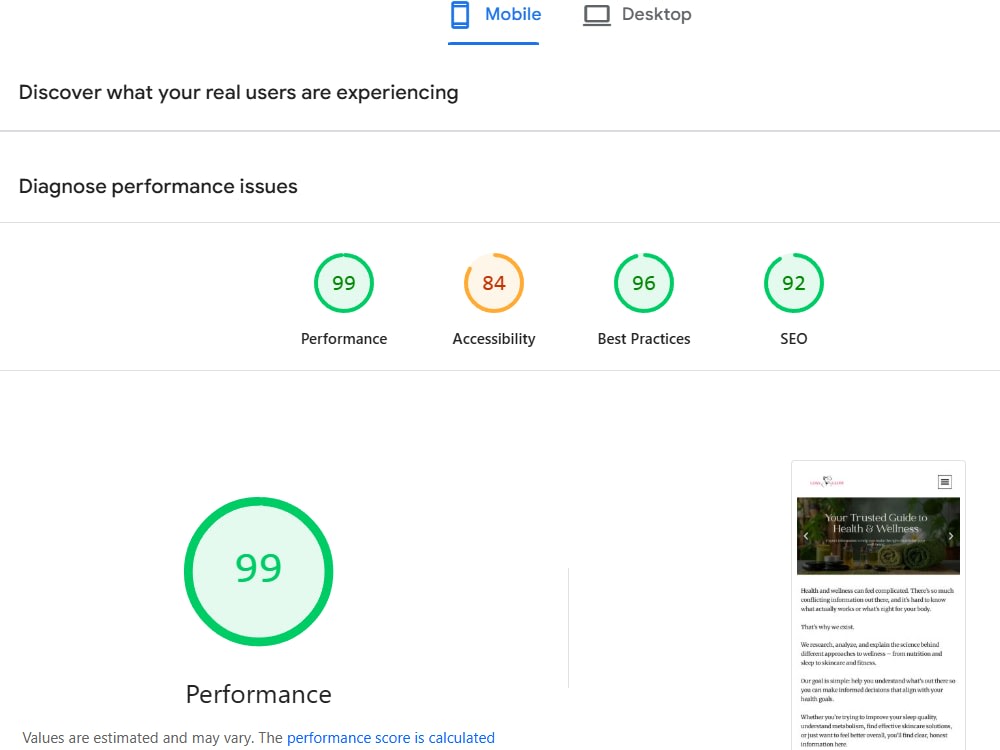The width and height of the screenshot is (1000, 750).
Task: Click the mobile phone icon
Action: 460,15
